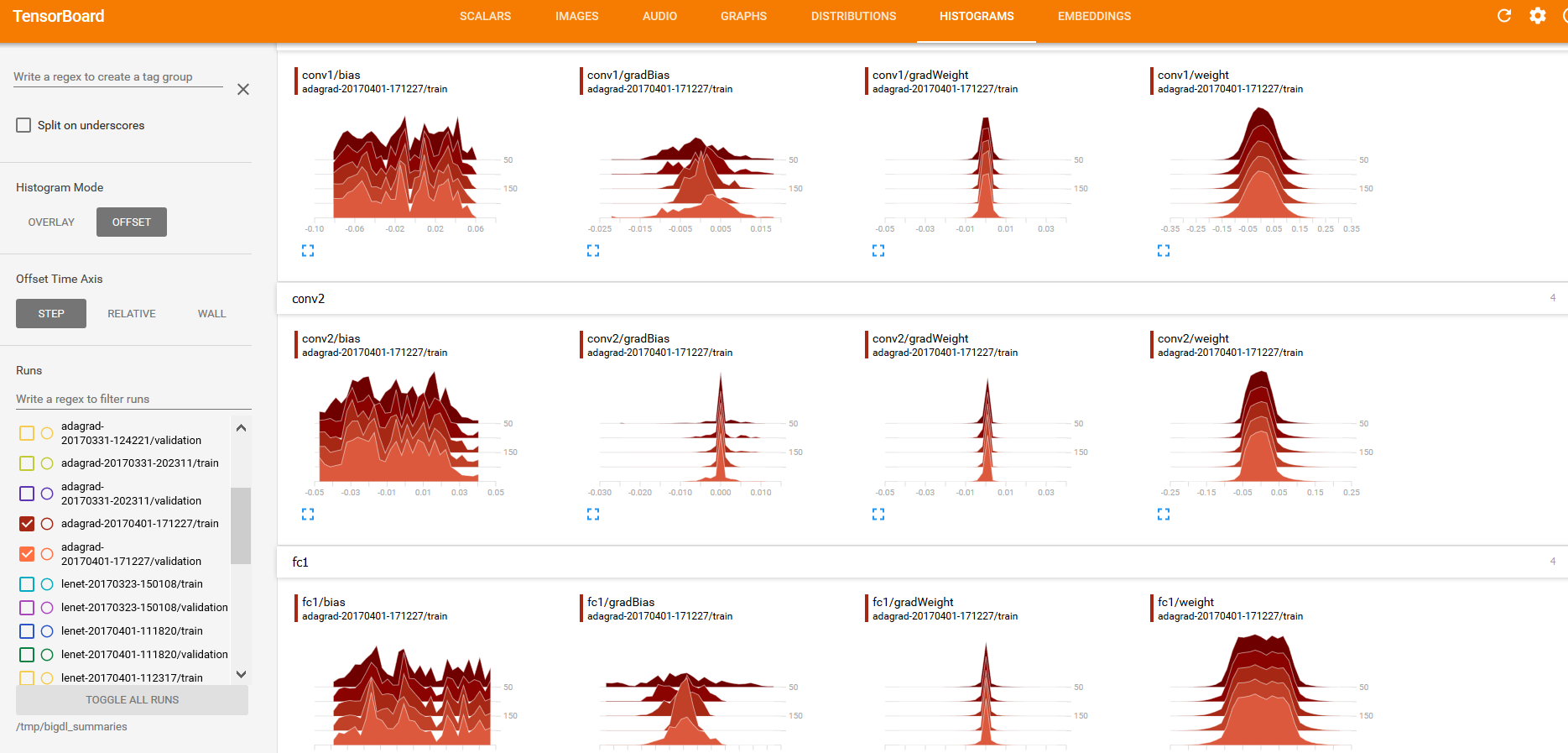The height and width of the screenshot is (753, 1568).
Task: Switch to the SCALARS tab
Action: pyautogui.click(x=485, y=16)
